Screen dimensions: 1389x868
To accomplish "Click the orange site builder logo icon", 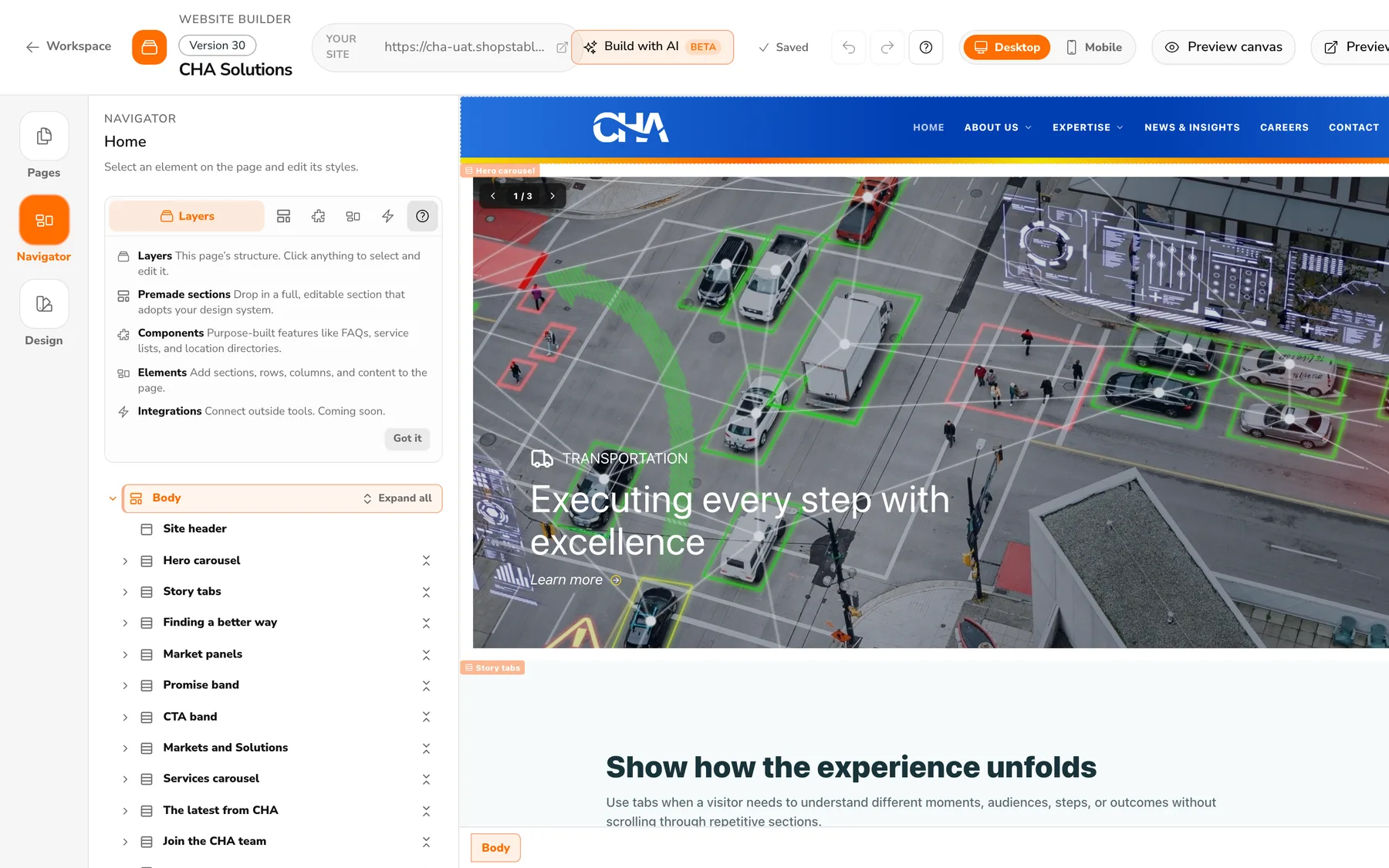I will coord(149,47).
